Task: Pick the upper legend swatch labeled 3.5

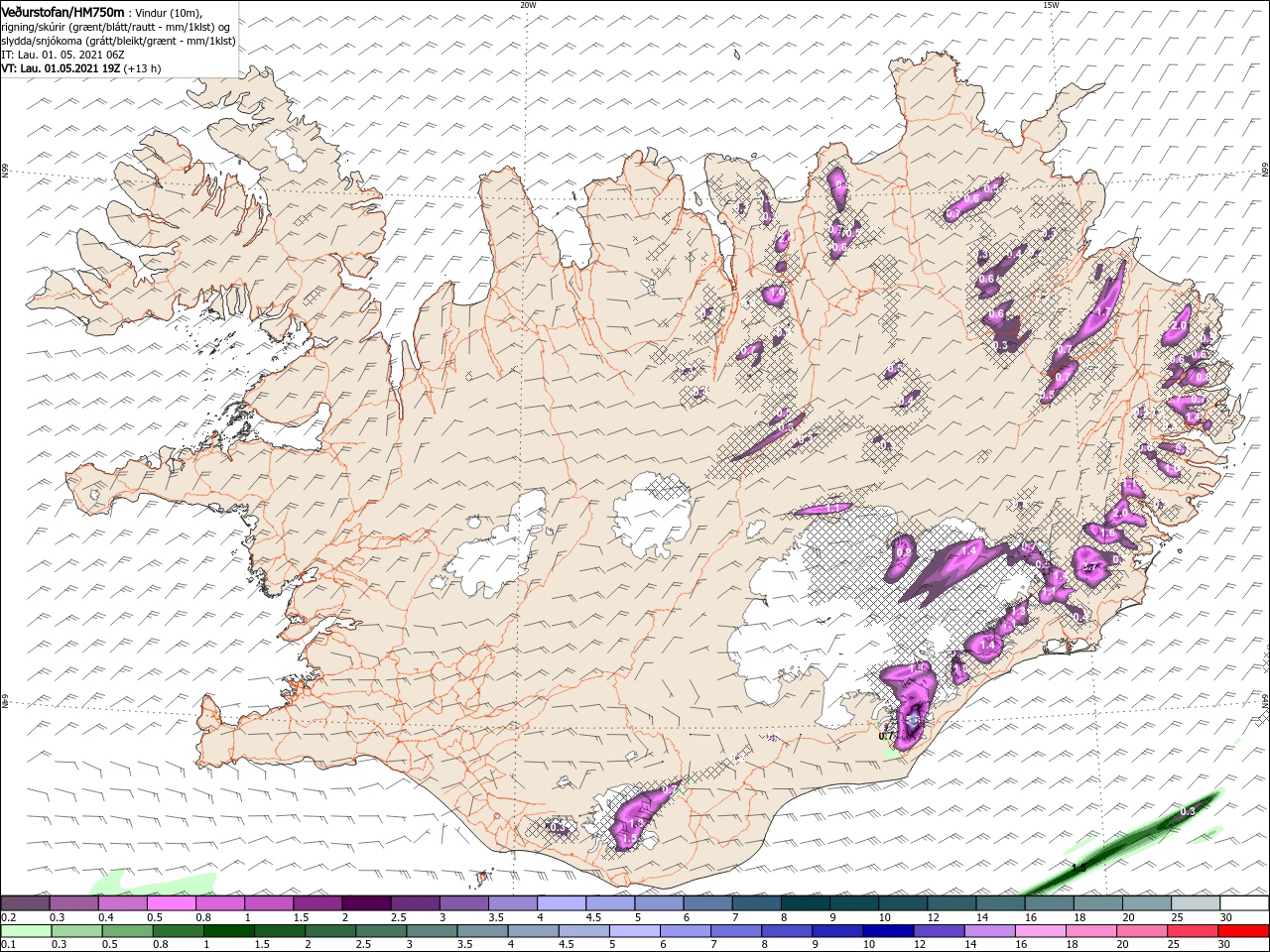Action: [512, 903]
